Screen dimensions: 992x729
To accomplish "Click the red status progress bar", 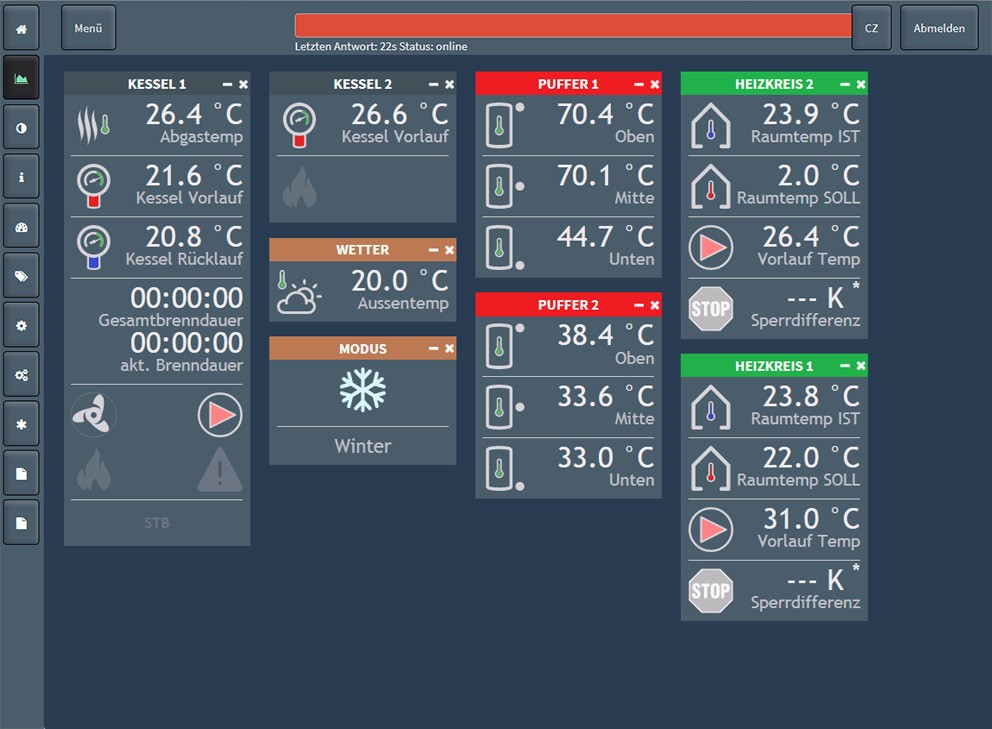I will coord(573,26).
